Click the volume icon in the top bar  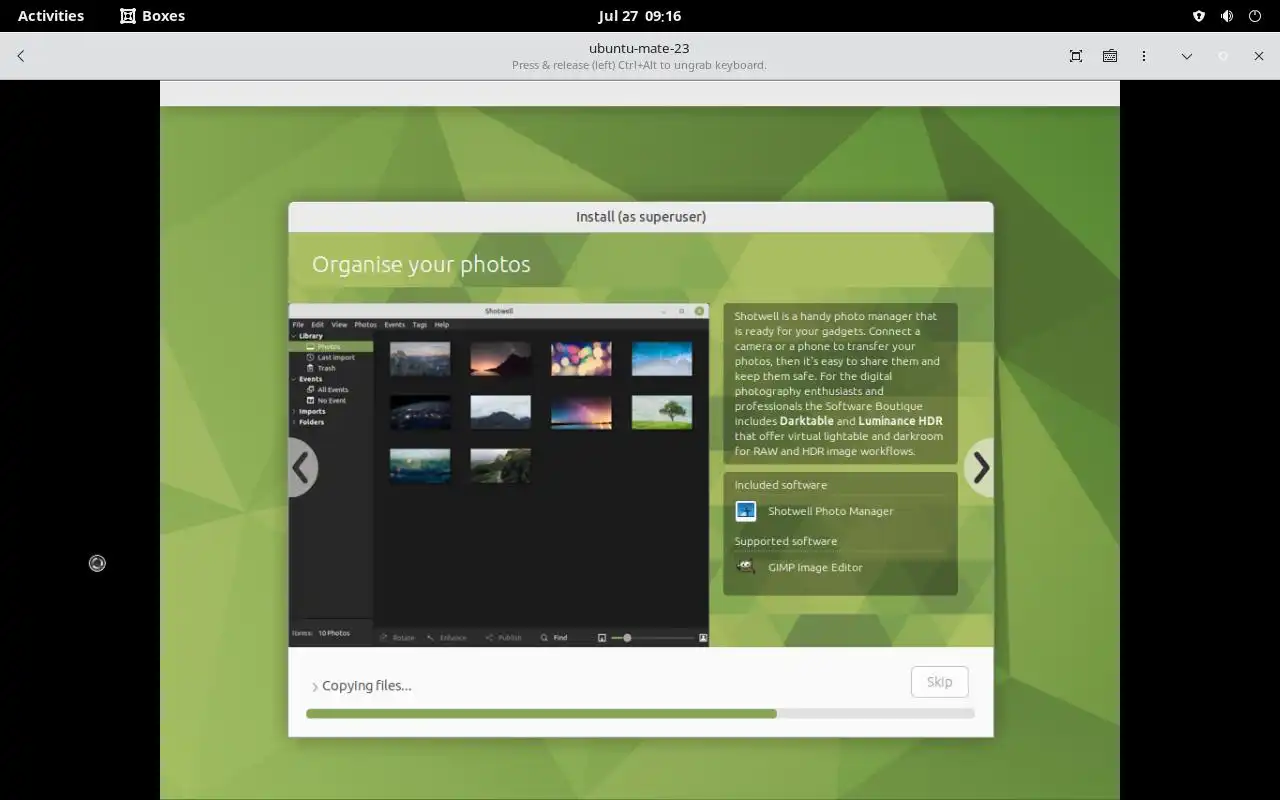point(1227,16)
